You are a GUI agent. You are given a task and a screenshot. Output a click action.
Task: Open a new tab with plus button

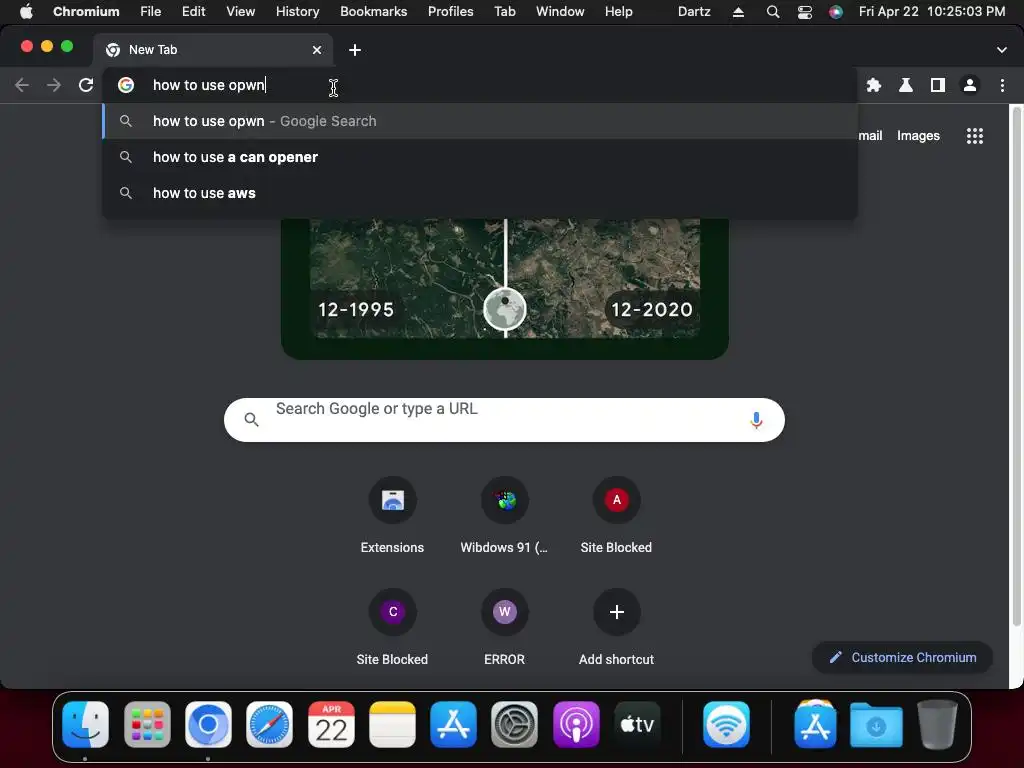click(x=355, y=50)
